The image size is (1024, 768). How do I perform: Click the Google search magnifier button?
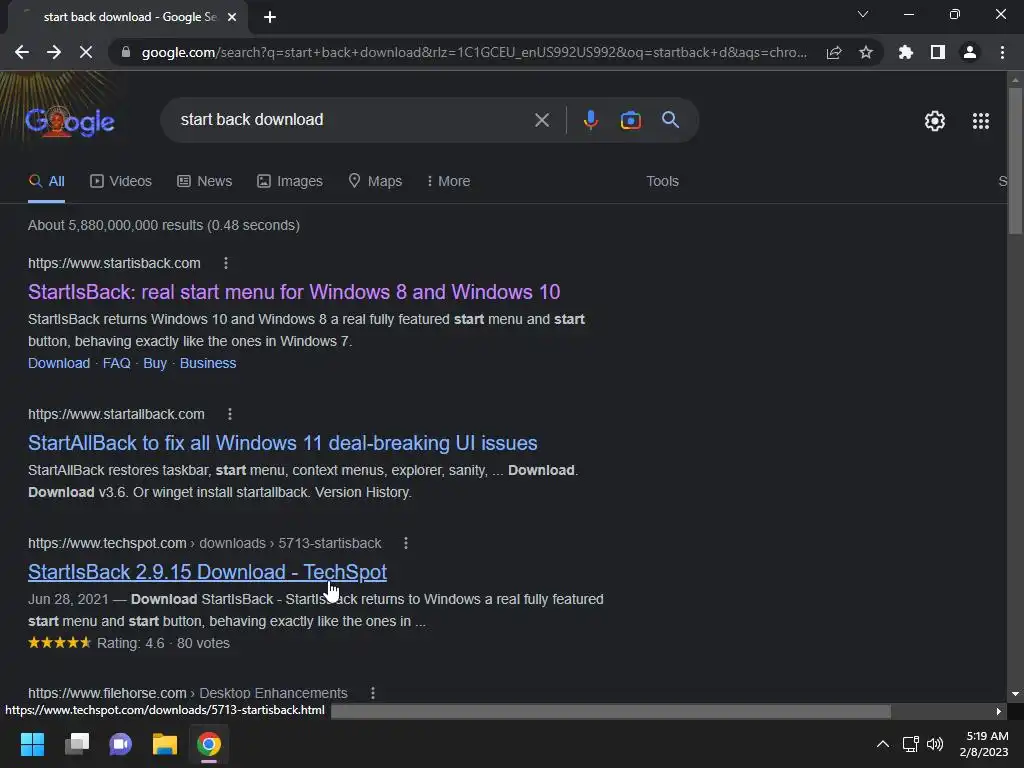670,120
